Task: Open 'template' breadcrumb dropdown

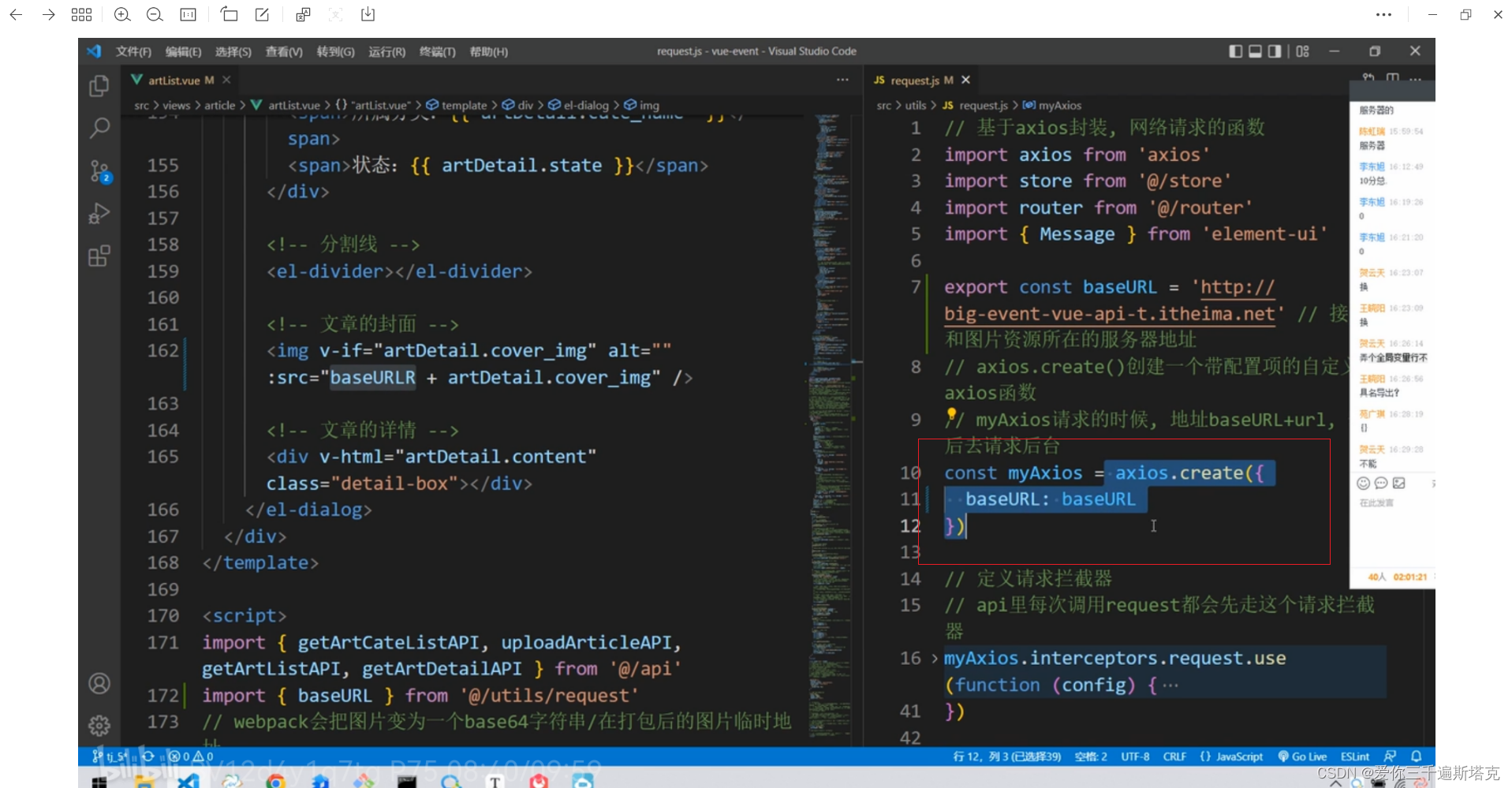Action: point(457,105)
